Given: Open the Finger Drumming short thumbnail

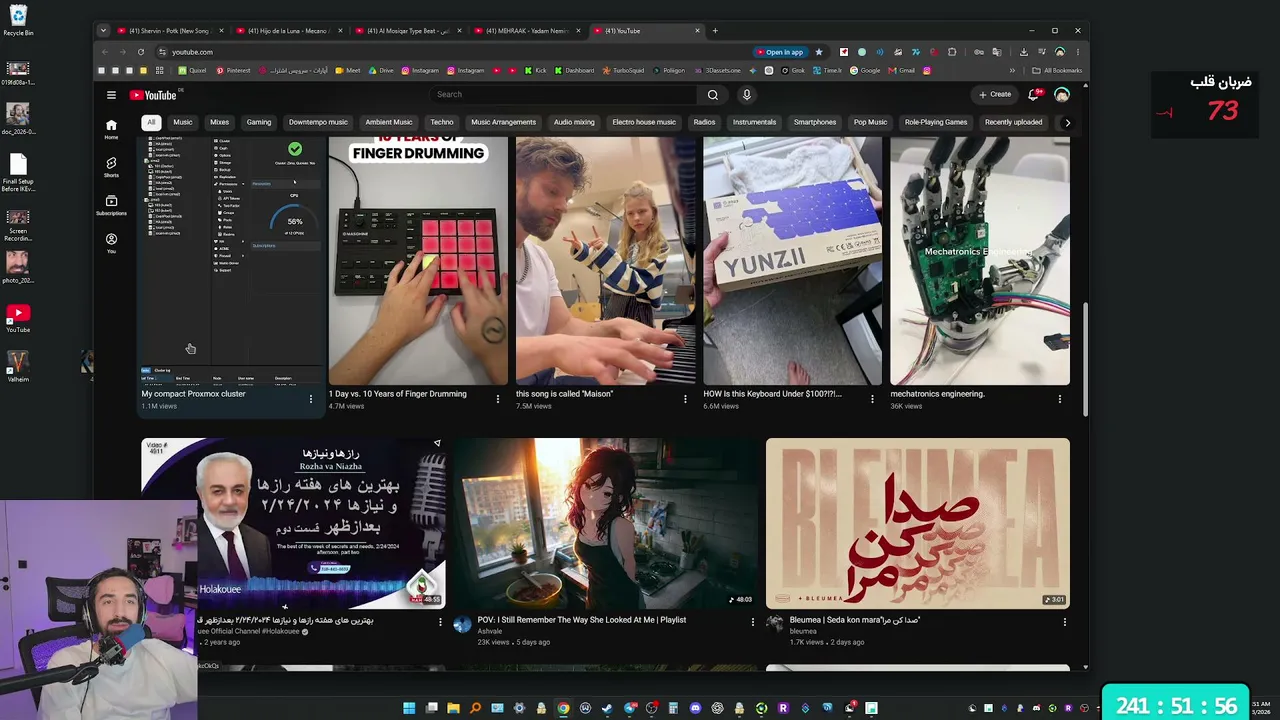Looking at the screenshot, I should coord(418,261).
